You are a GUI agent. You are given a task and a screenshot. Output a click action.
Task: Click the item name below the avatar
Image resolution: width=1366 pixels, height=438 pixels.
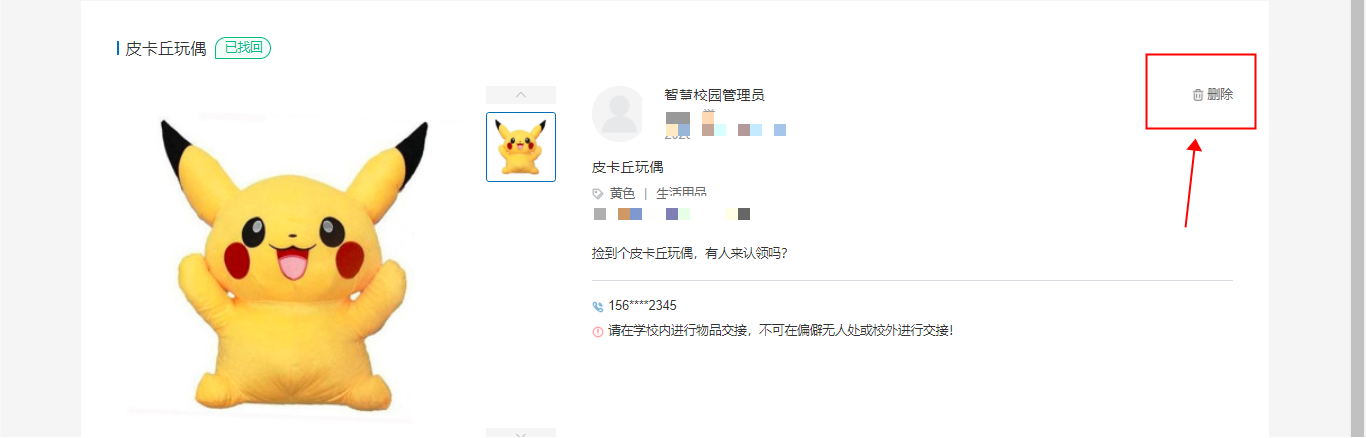point(628,167)
